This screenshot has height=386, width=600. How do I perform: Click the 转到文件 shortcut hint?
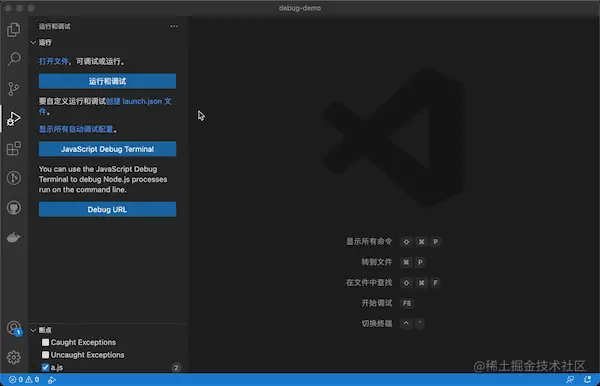click(x=377, y=262)
